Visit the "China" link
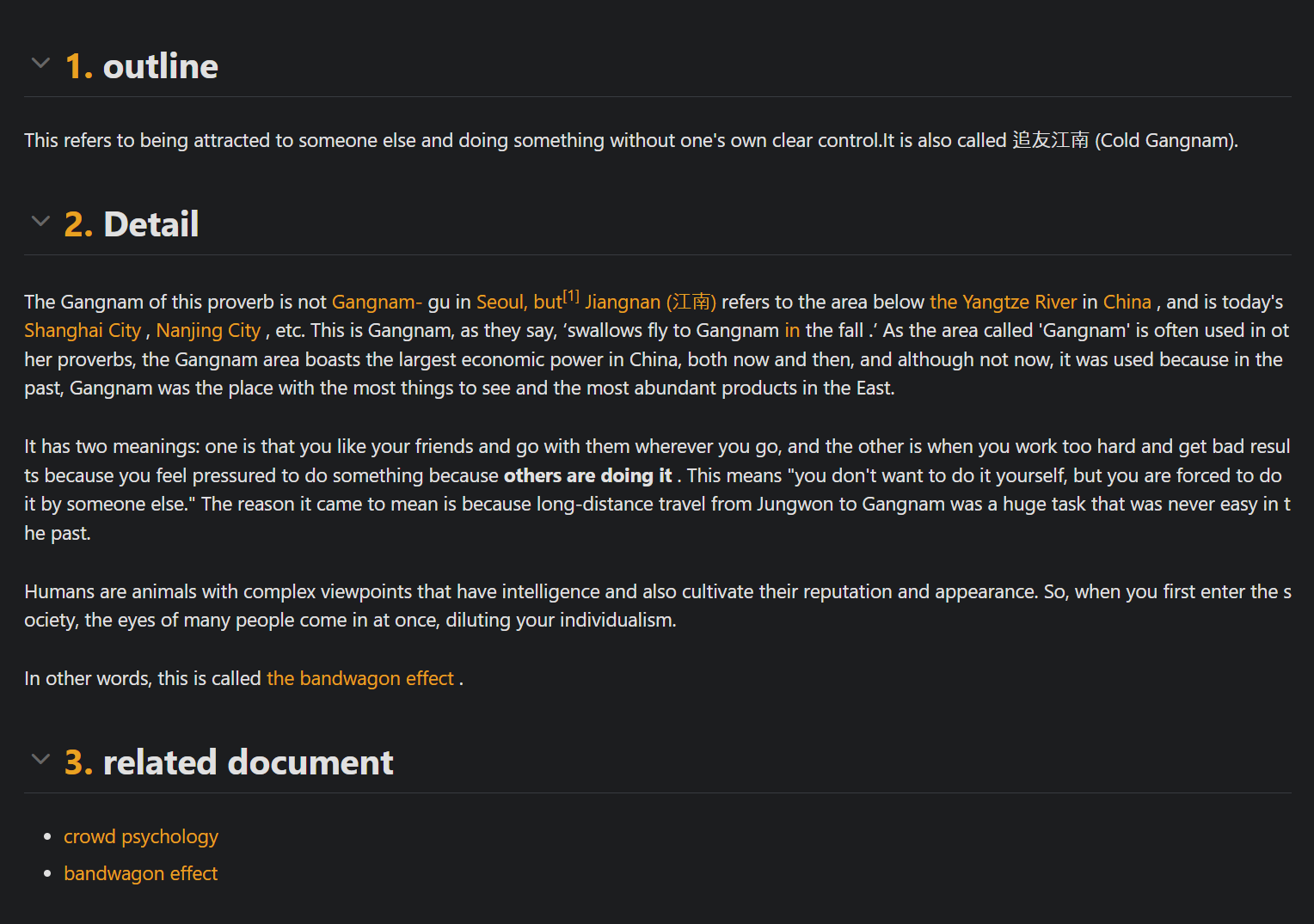 coord(1127,303)
